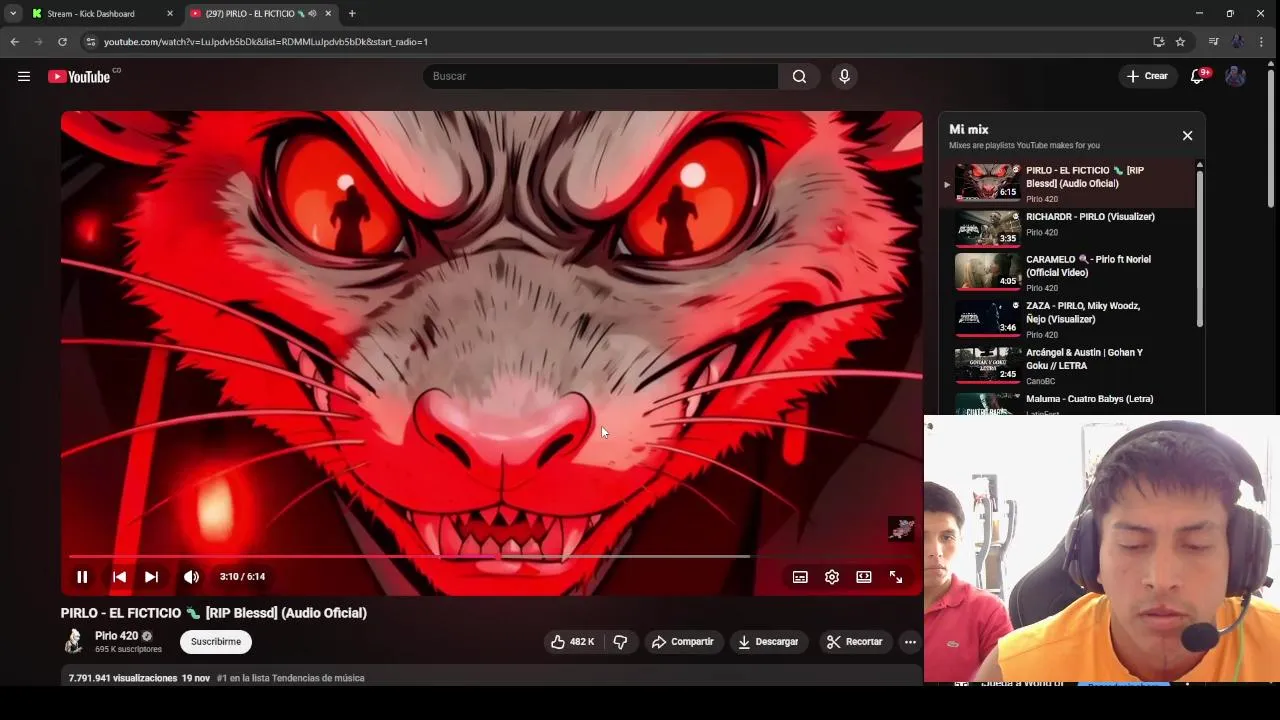Click the address bar URL
This screenshot has width=1280, height=720.
[266, 42]
